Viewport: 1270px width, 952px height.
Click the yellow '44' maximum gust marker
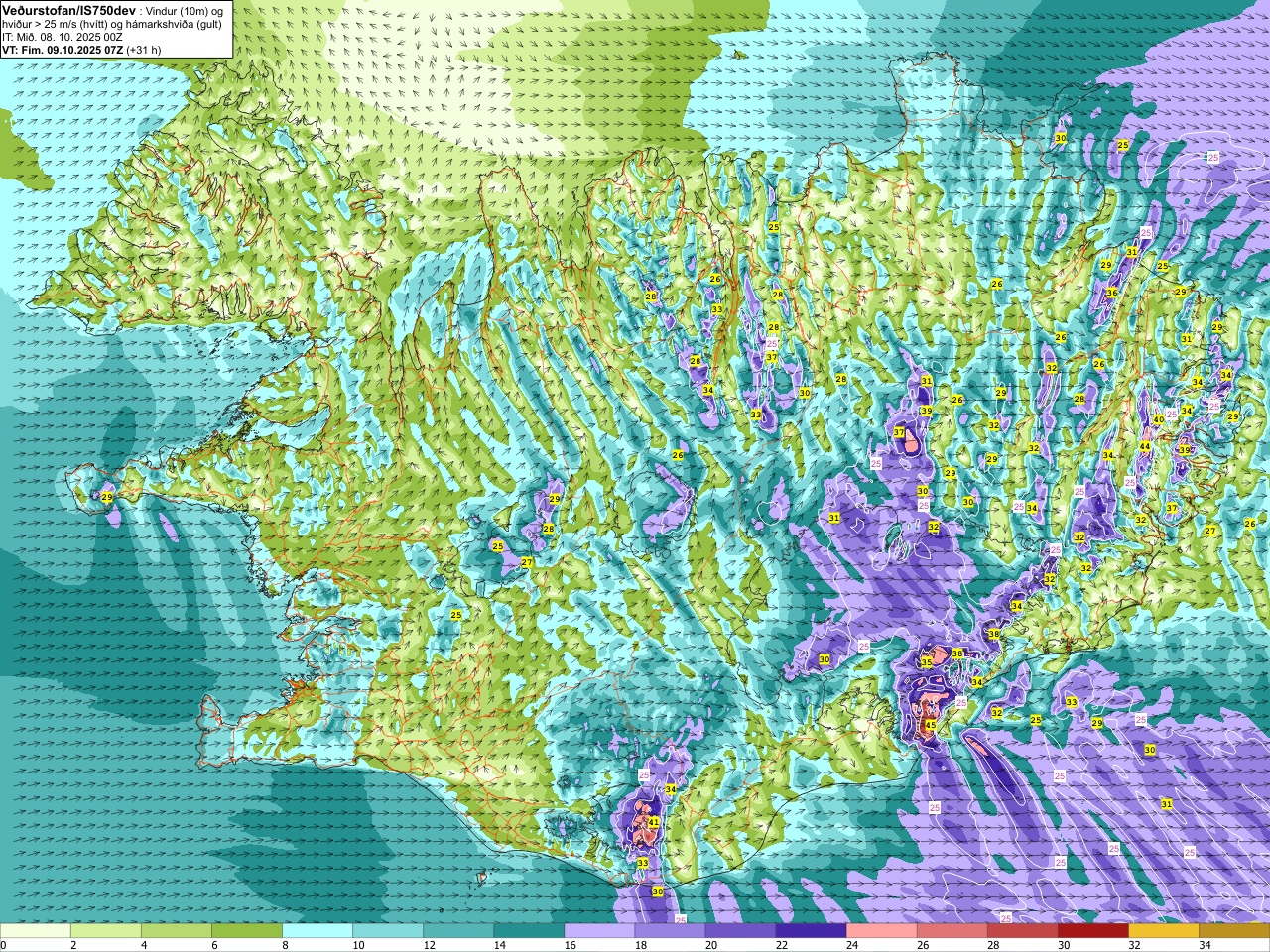click(x=1144, y=446)
